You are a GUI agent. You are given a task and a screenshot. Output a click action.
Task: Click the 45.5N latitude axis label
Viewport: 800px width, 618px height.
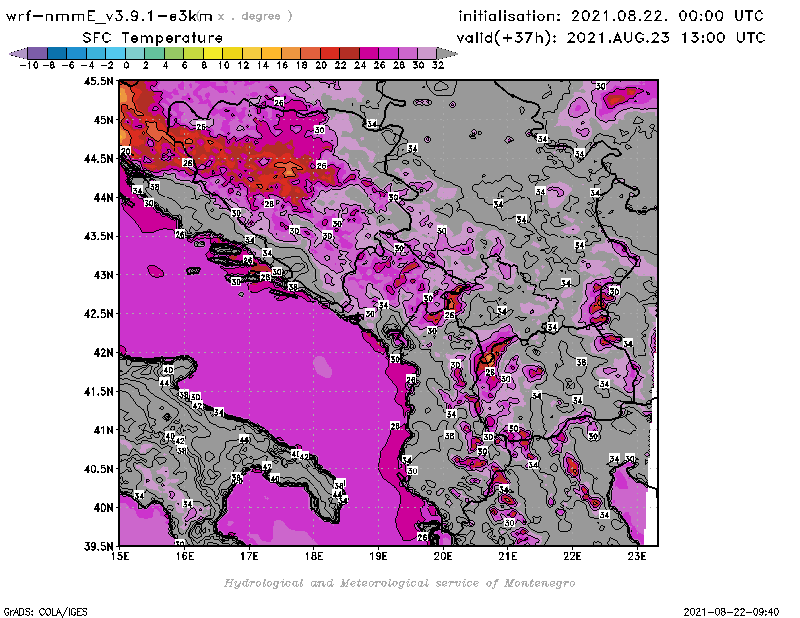click(98, 81)
